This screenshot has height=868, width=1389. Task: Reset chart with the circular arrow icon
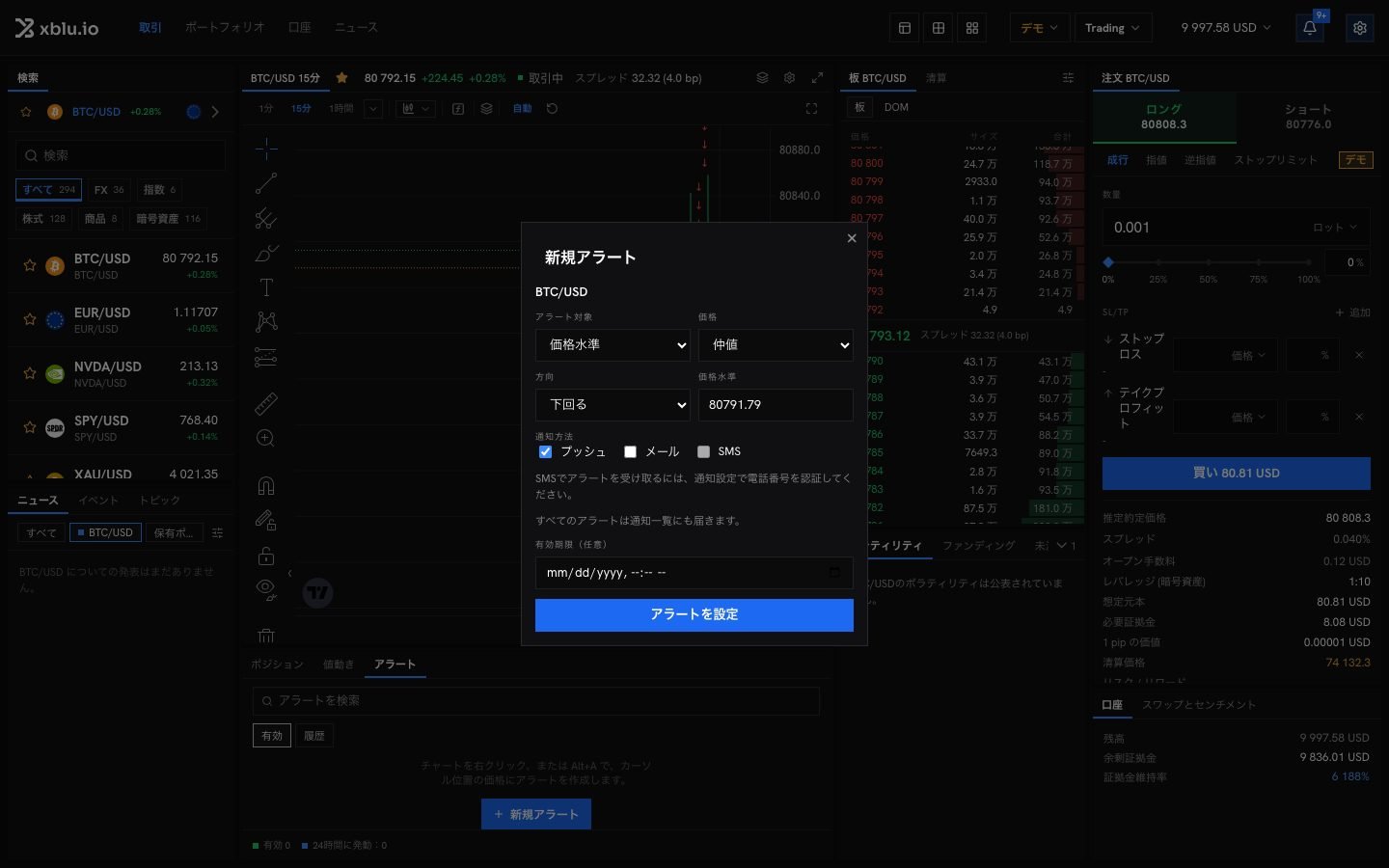[x=552, y=109]
